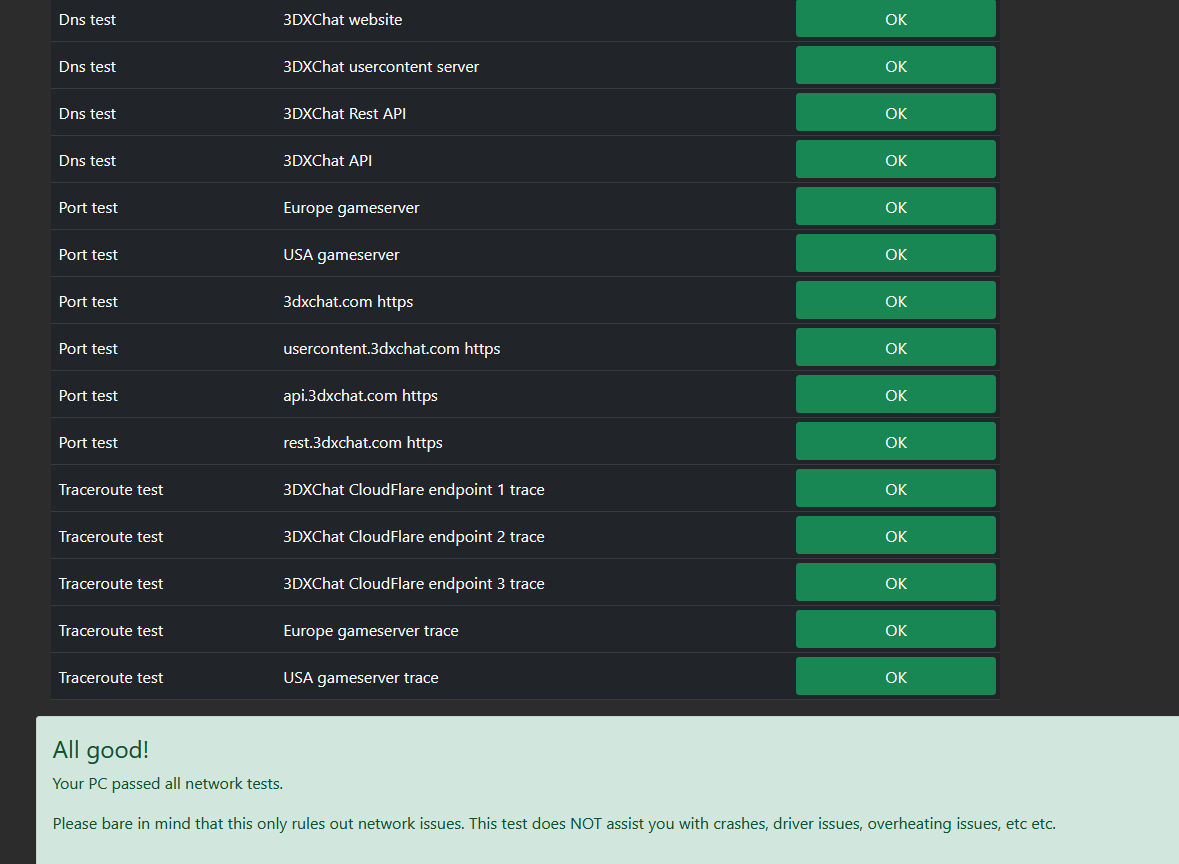Click OK status for 3DXChat website
The image size is (1179, 864).
[896, 19]
